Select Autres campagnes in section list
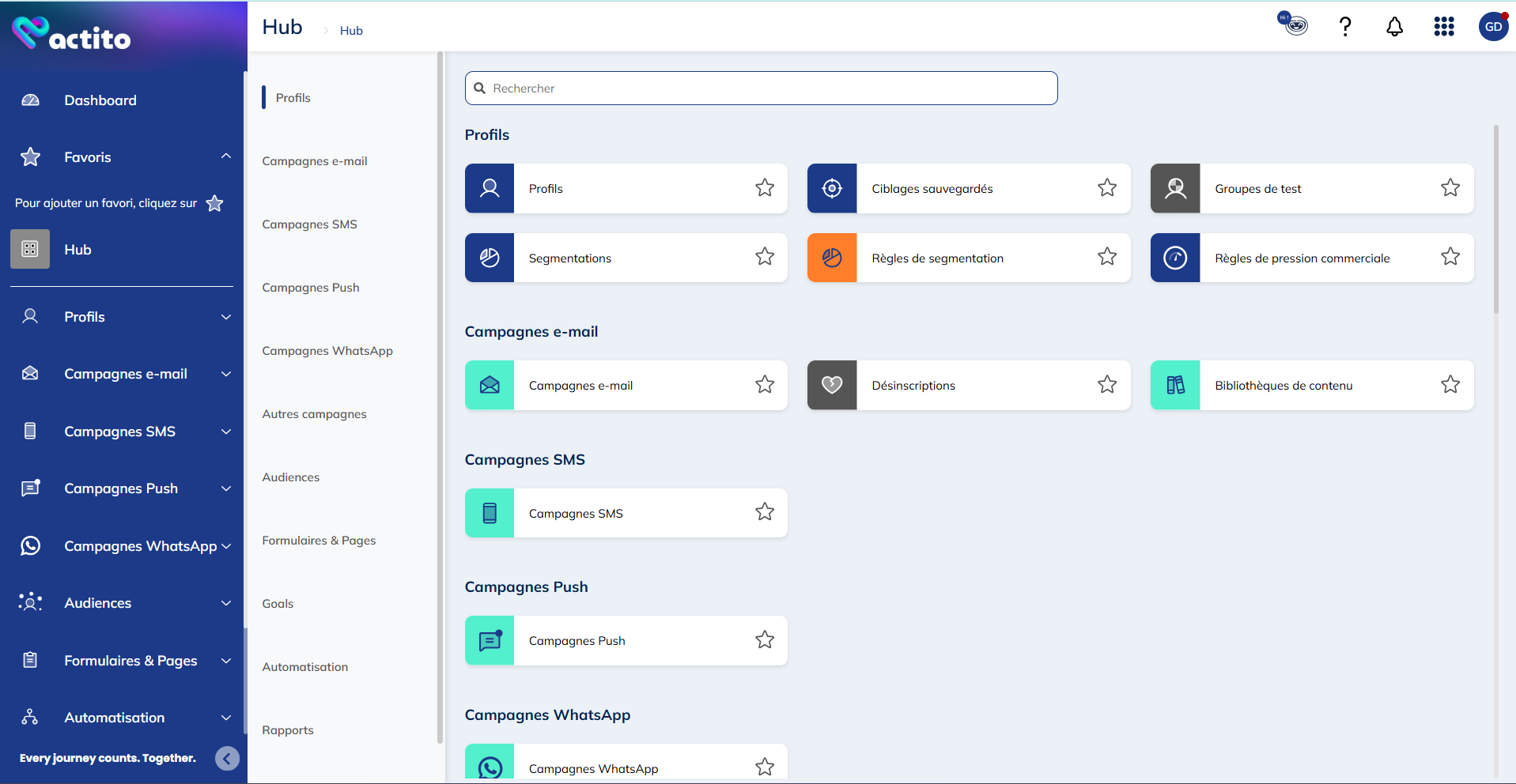 [x=314, y=414]
